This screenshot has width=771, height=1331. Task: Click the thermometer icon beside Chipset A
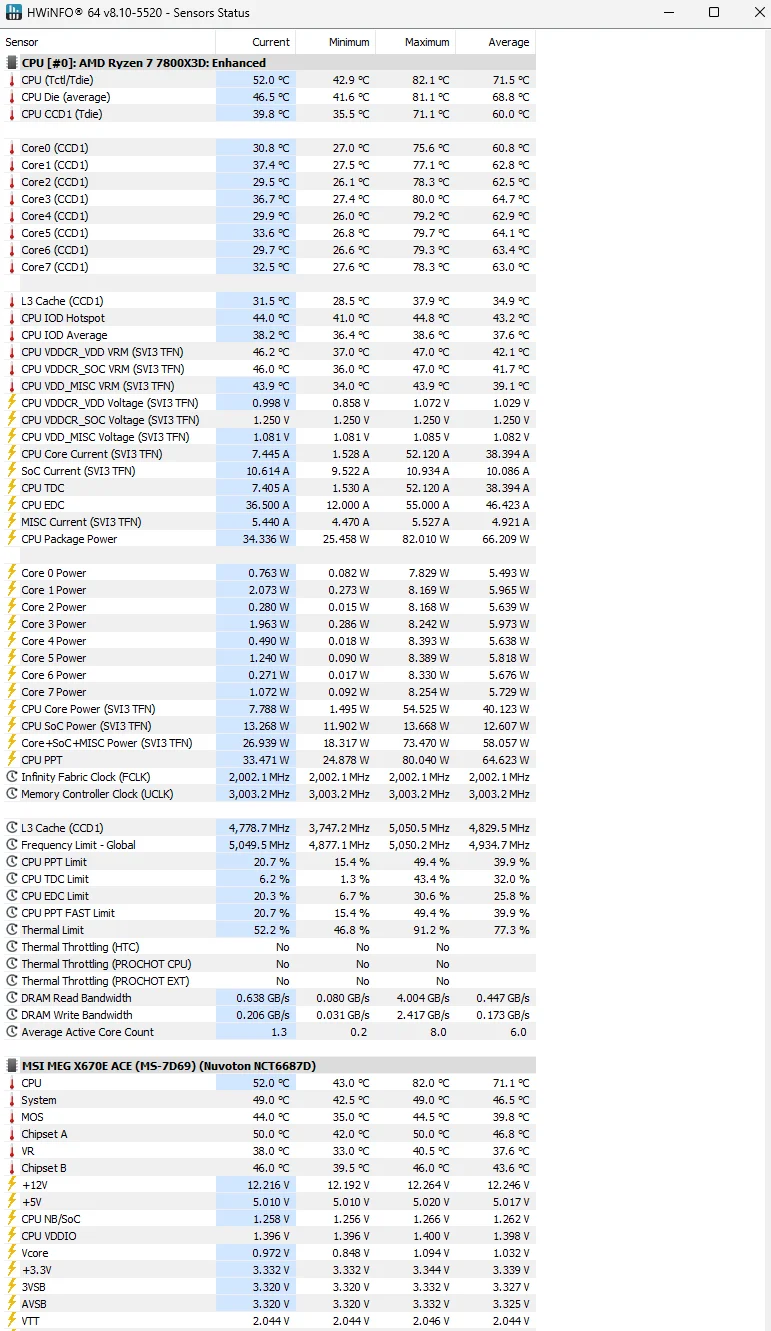(12, 1134)
